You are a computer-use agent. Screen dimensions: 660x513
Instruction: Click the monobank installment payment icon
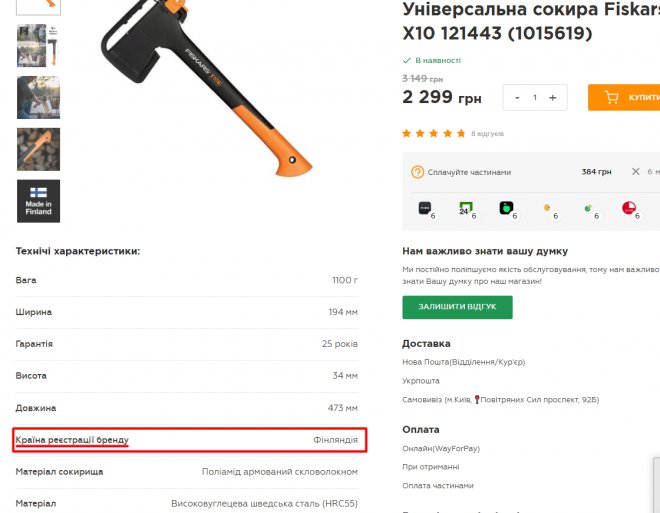tap(426, 209)
